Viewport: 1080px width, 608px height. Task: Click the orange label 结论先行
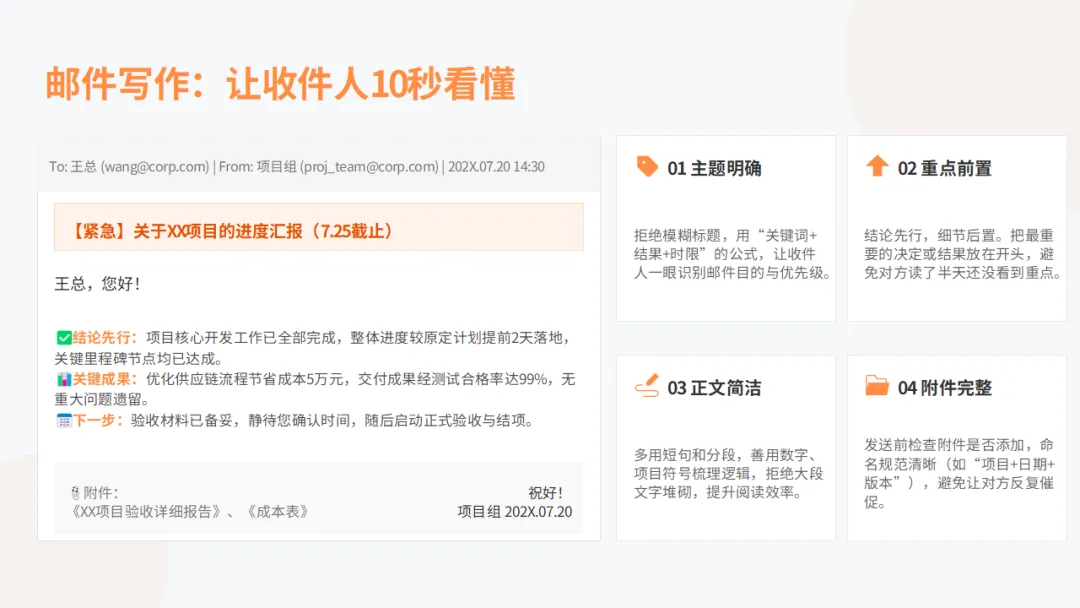point(101,337)
